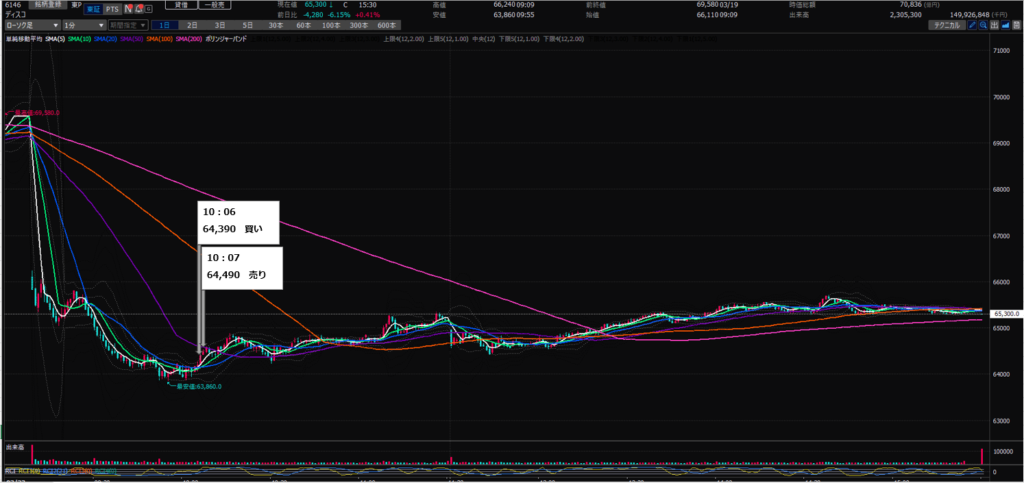Expand the 期間指定 period dropdown
The width and height of the screenshot is (1024, 483).
pyautogui.click(x=127, y=24)
